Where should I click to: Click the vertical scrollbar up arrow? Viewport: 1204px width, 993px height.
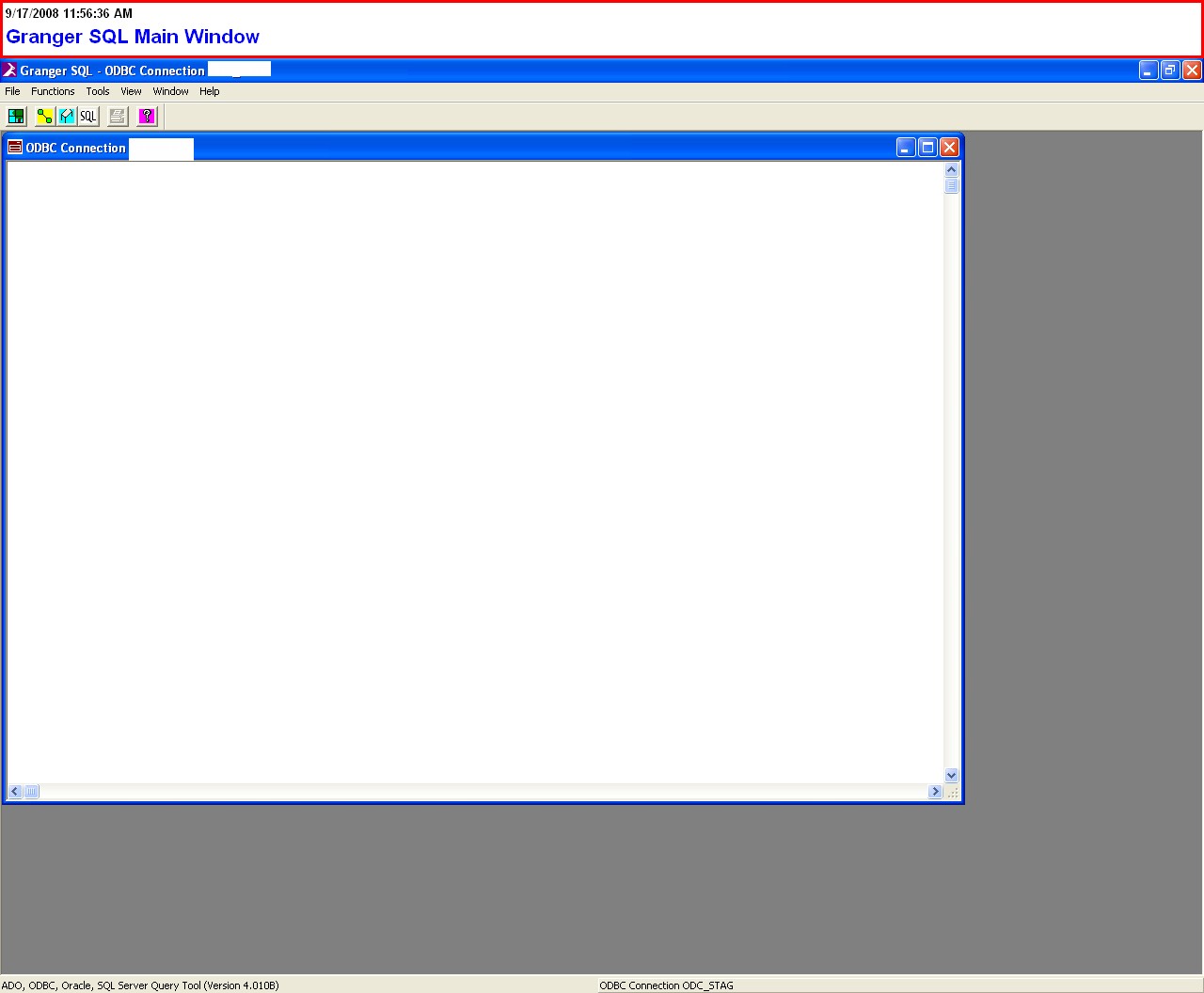point(951,170)
